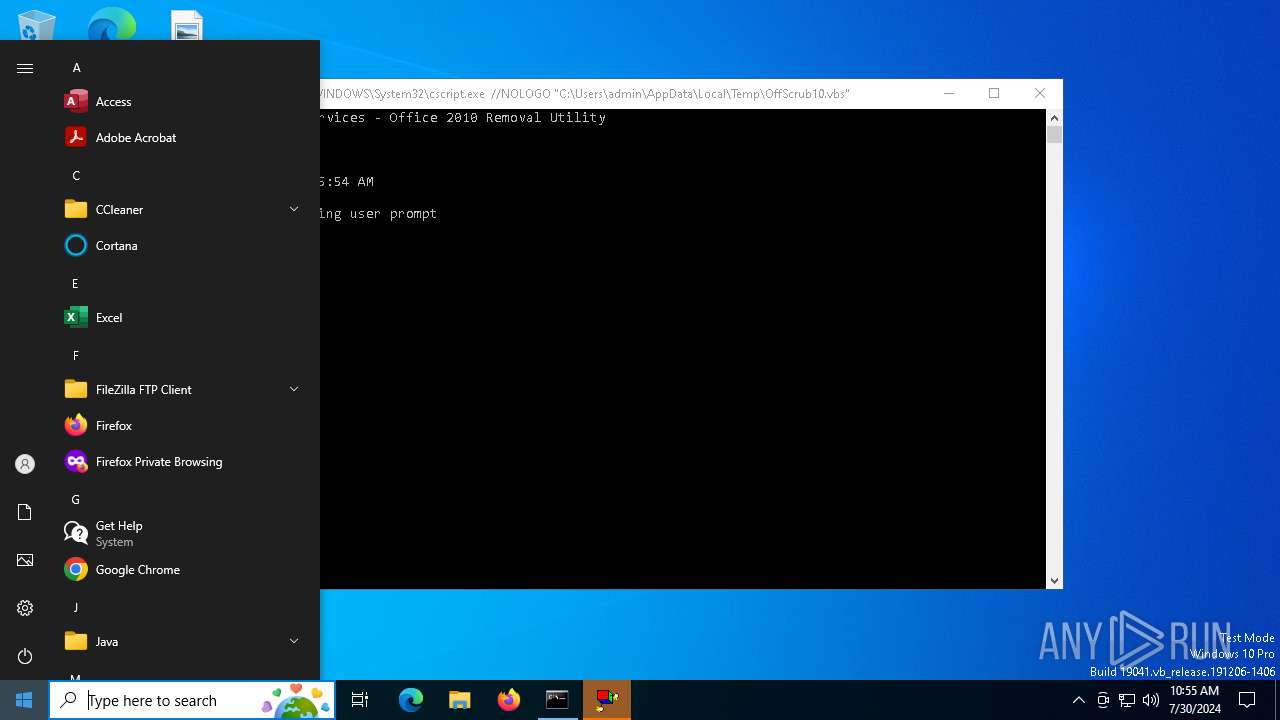
Task: Close the cscript console window
Action: [x=1040, y=93]
